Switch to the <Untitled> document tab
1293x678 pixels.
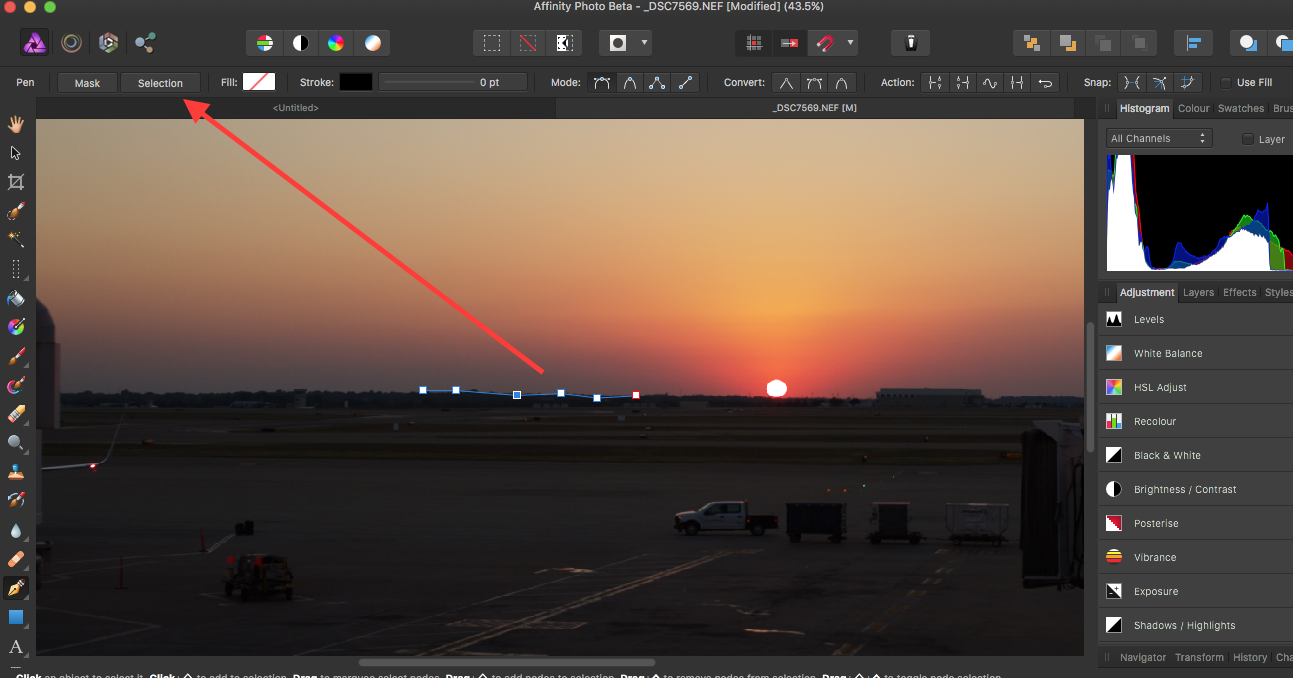295,107
